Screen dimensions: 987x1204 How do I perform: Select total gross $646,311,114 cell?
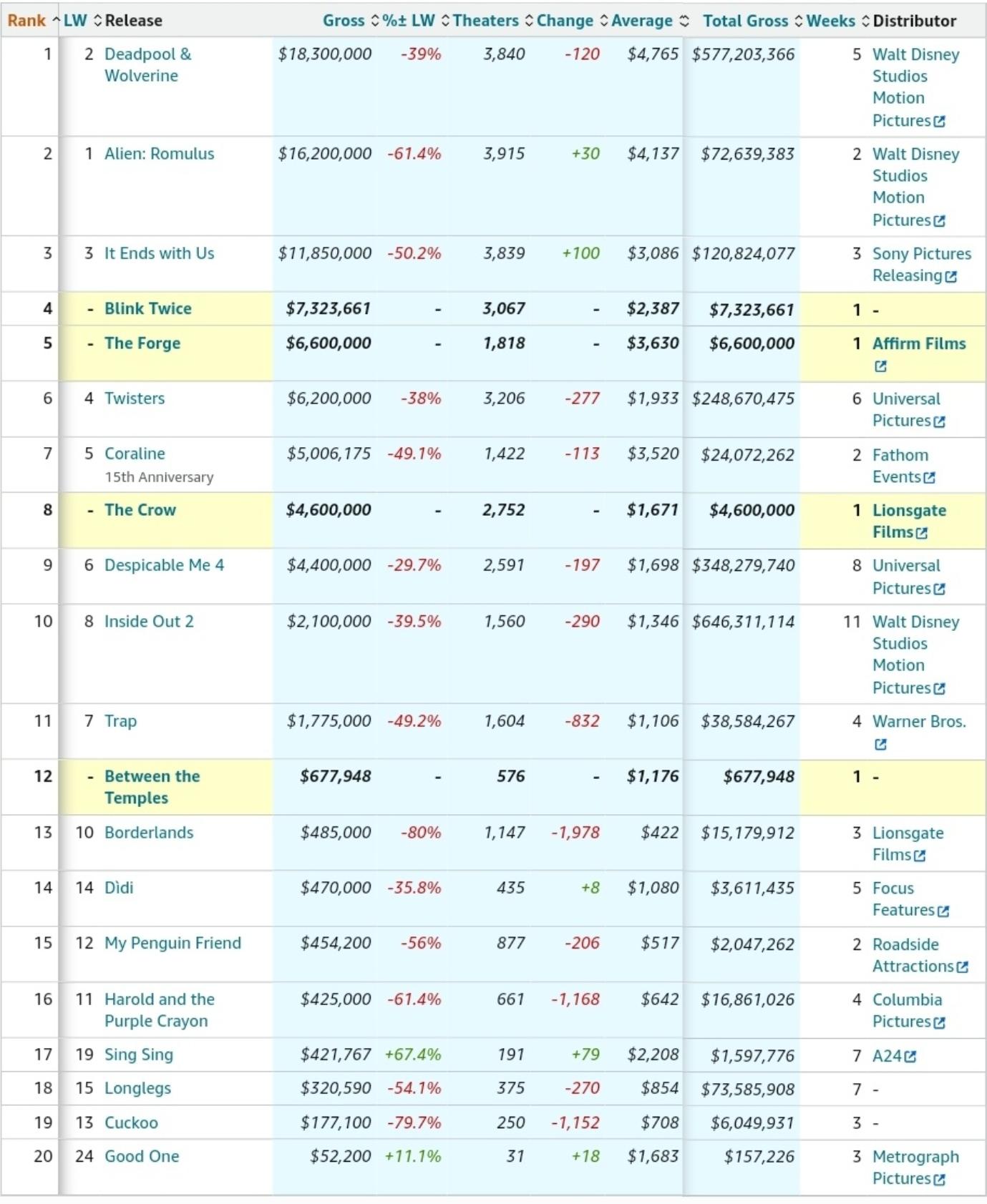(743, 621)
